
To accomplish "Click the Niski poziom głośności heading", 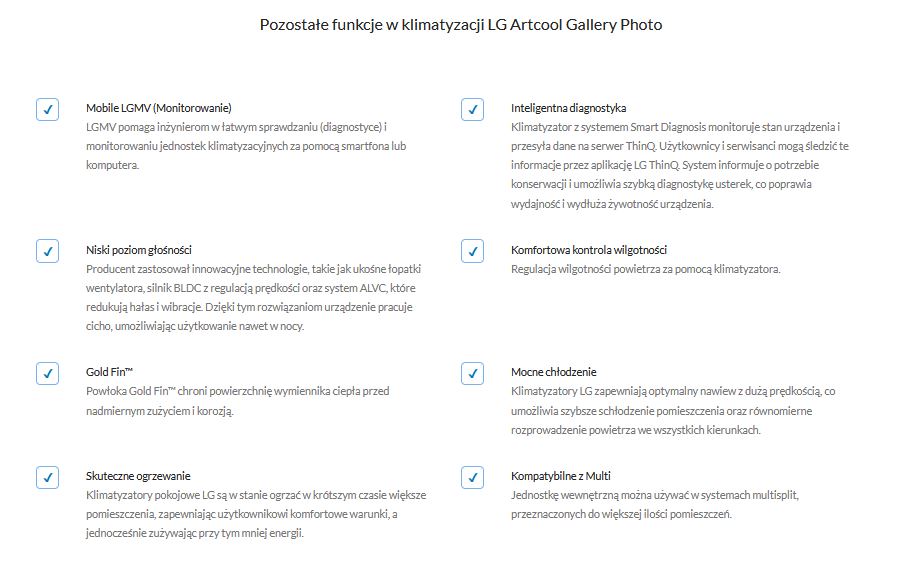I will tap(138, 249).
